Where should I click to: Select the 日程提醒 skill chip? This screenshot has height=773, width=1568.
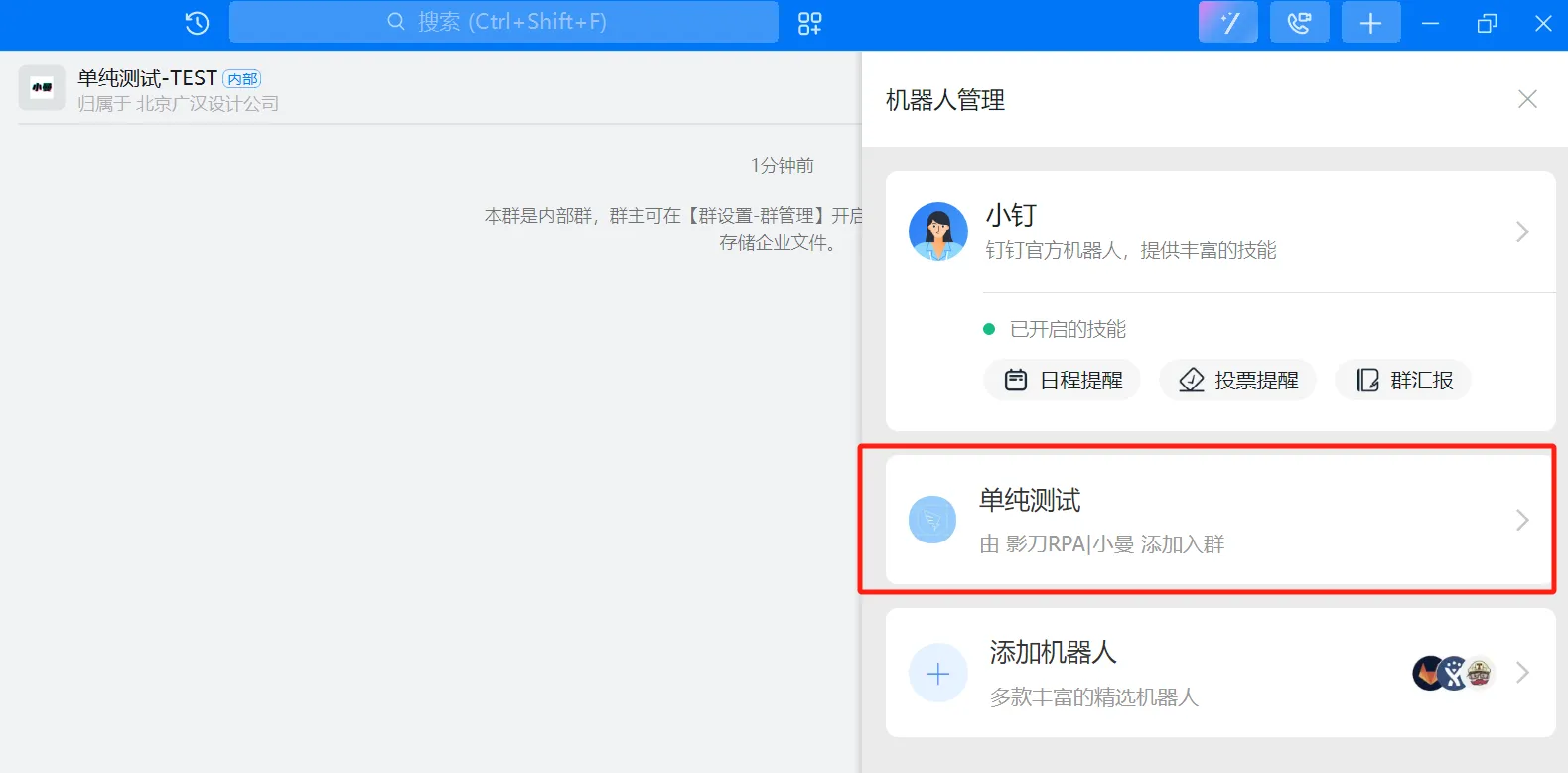[x=1063, y=381]
